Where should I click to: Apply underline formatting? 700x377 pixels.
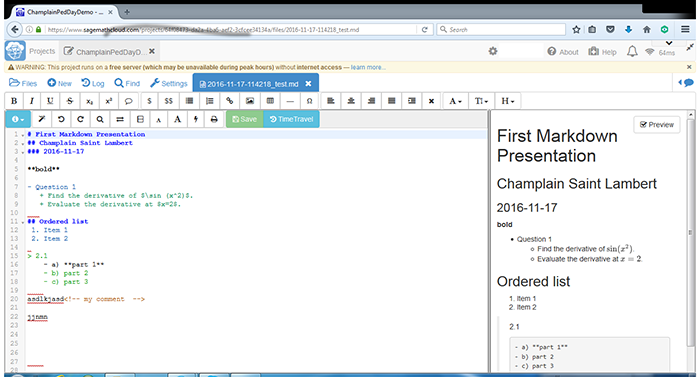[x=50, y=101]
